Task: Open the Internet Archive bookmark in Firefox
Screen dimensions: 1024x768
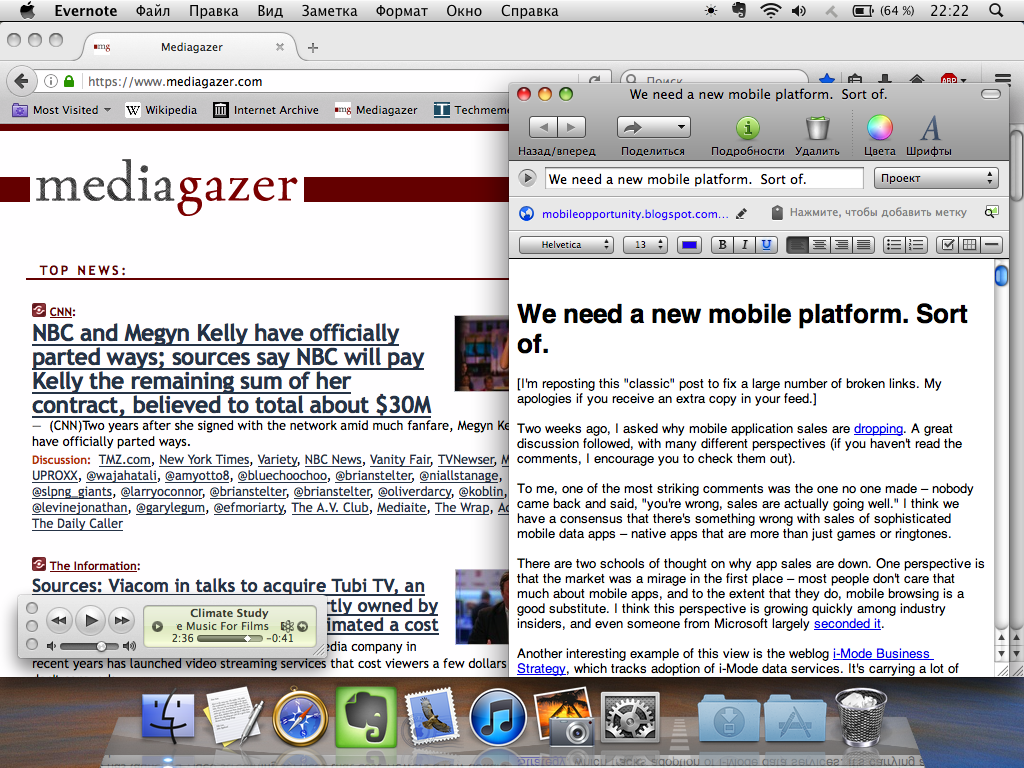Action: point(266,110)
